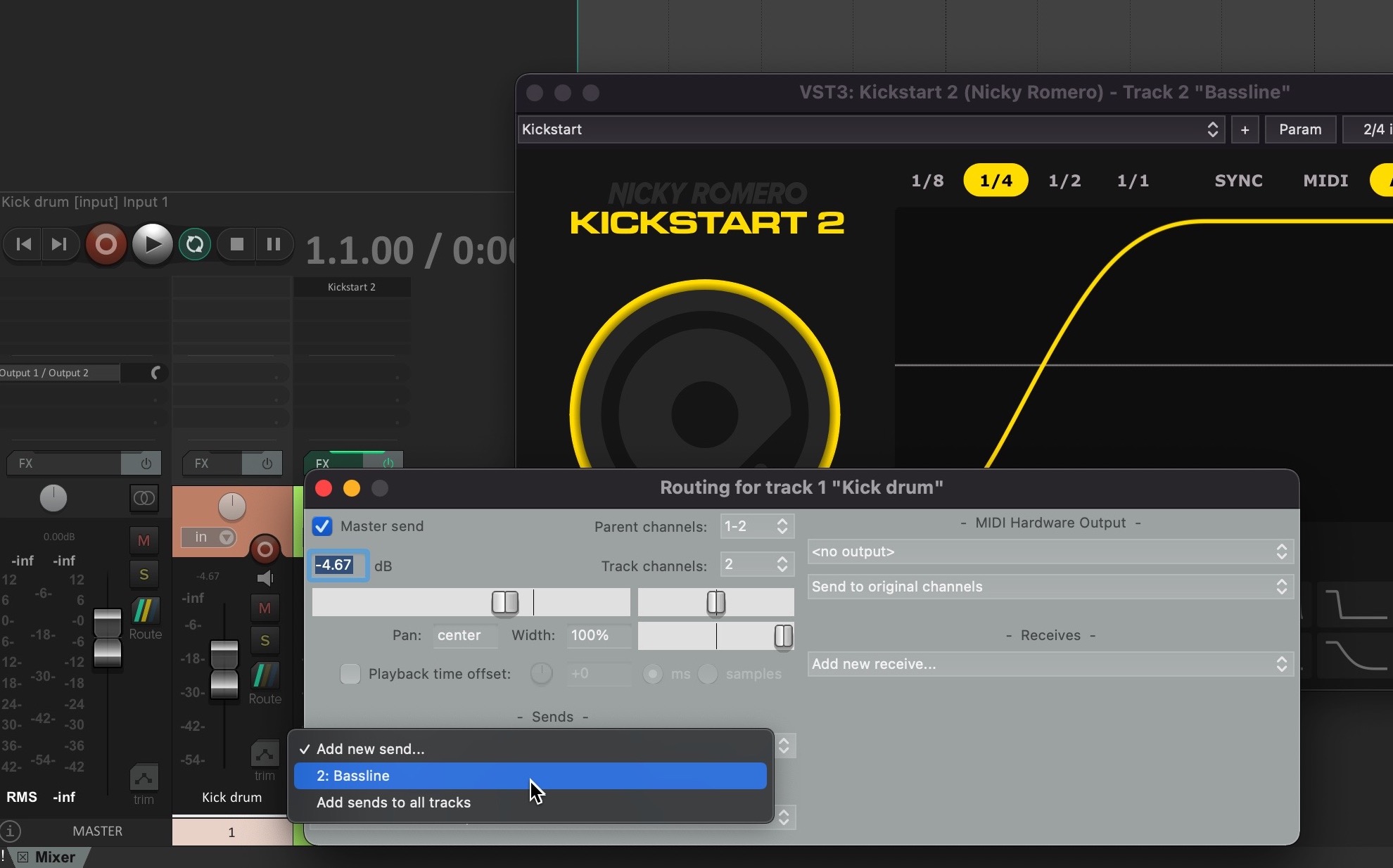This screenshot has height=868, width=1393.
Task: Select Add new send menu entry
Action: pyautogui.click(x=530, y=749)
